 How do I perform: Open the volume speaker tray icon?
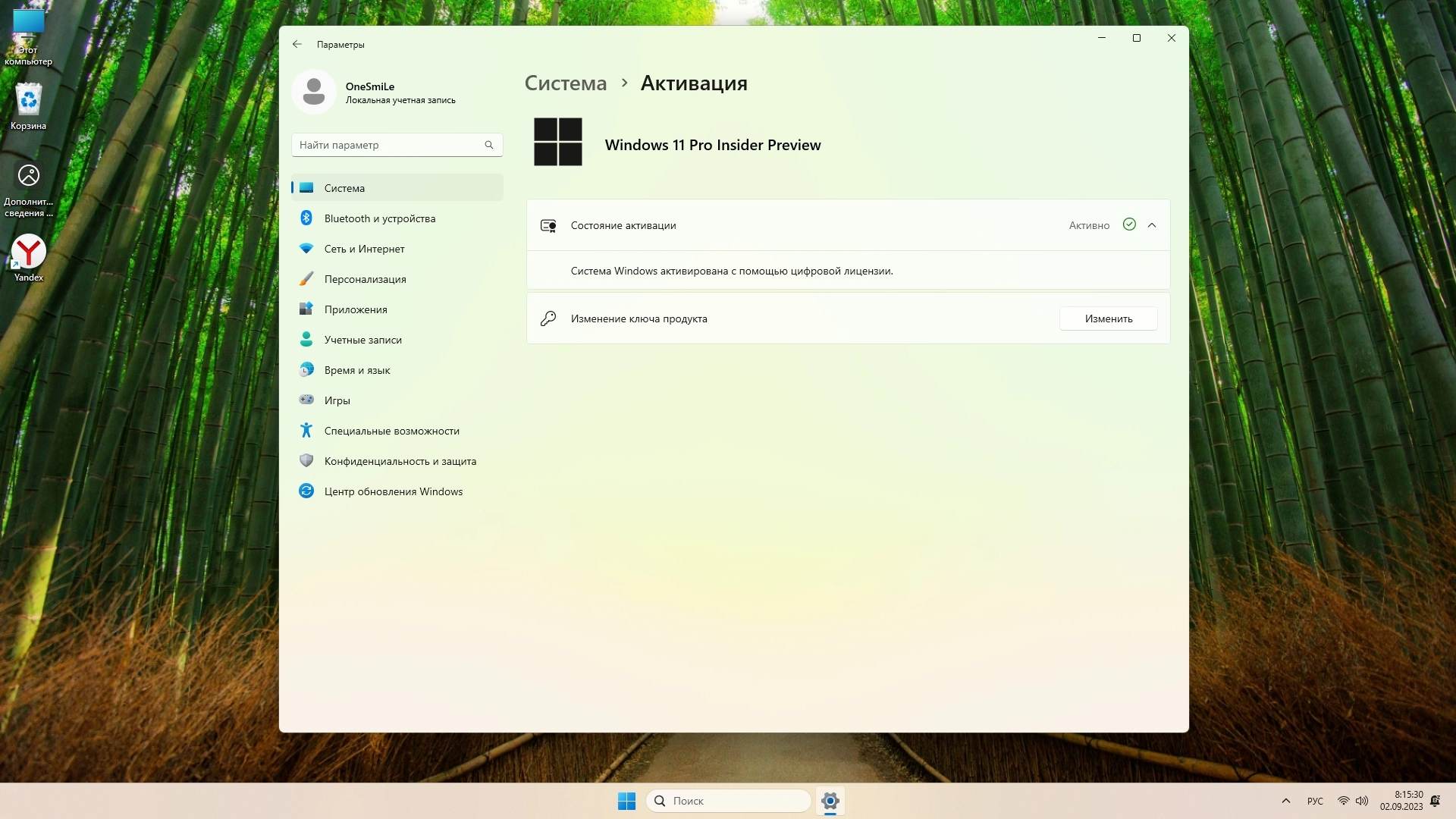(1362, 801)
